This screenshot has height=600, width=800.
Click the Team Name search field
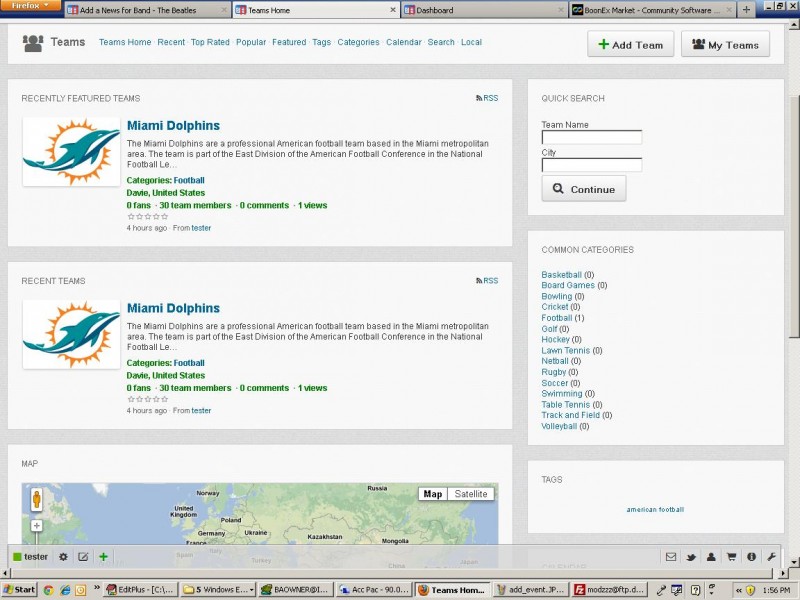[x=592, y=137]
